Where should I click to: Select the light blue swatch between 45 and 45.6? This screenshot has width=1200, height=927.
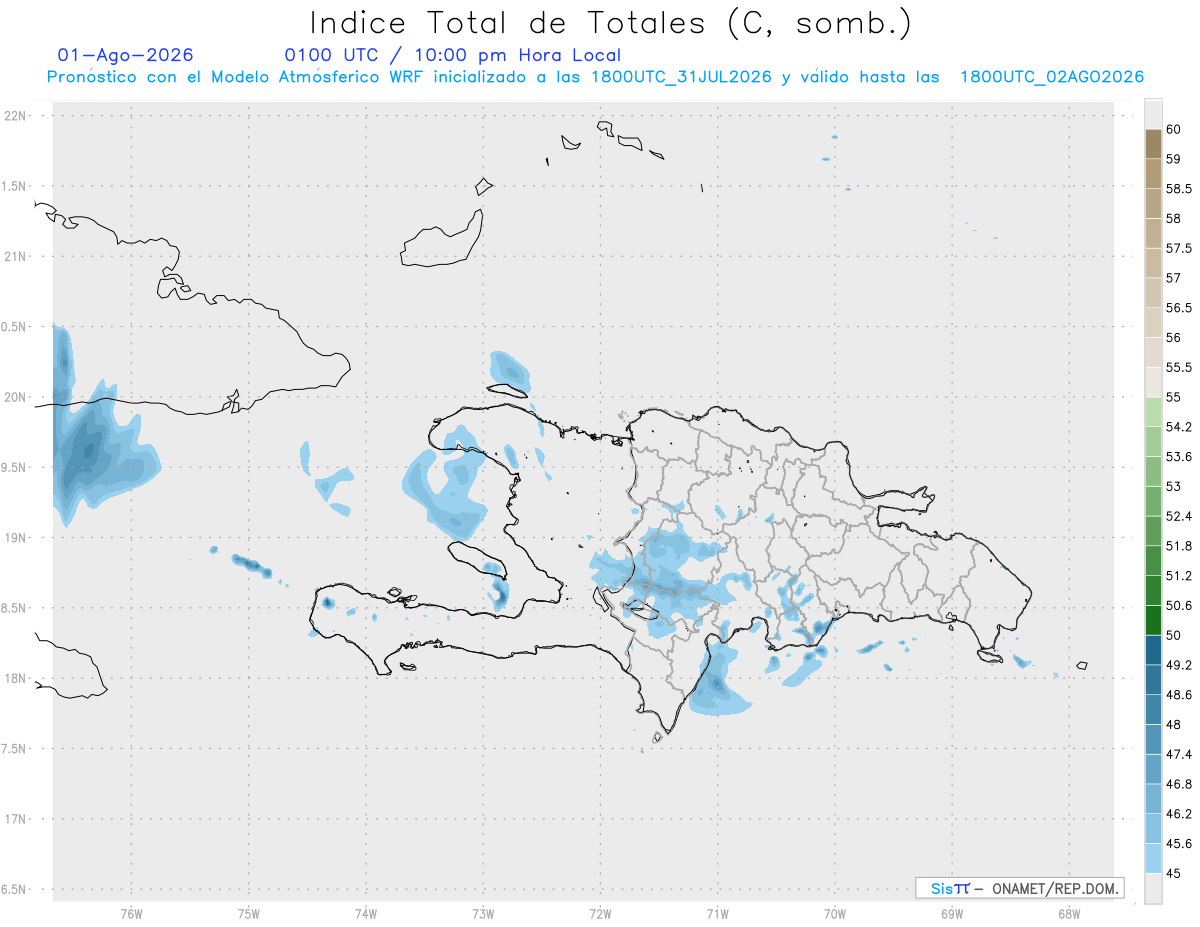tap(1153, 858)
